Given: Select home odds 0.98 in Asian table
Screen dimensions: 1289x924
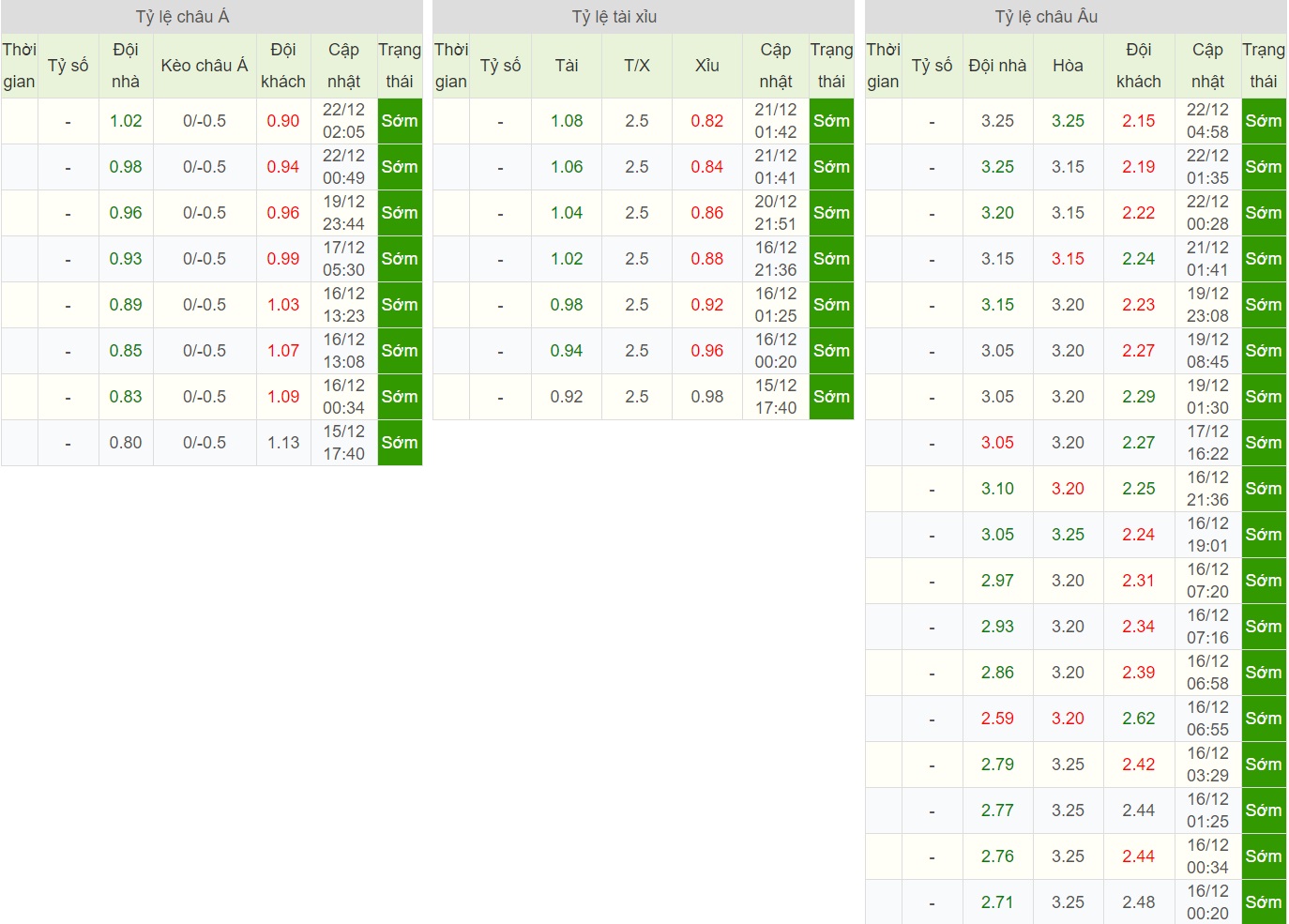Looking at the screenshot, I should point(126,167).
